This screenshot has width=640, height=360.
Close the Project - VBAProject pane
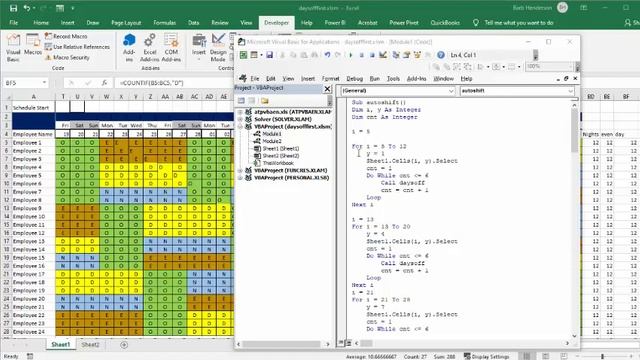click(327, 89)
